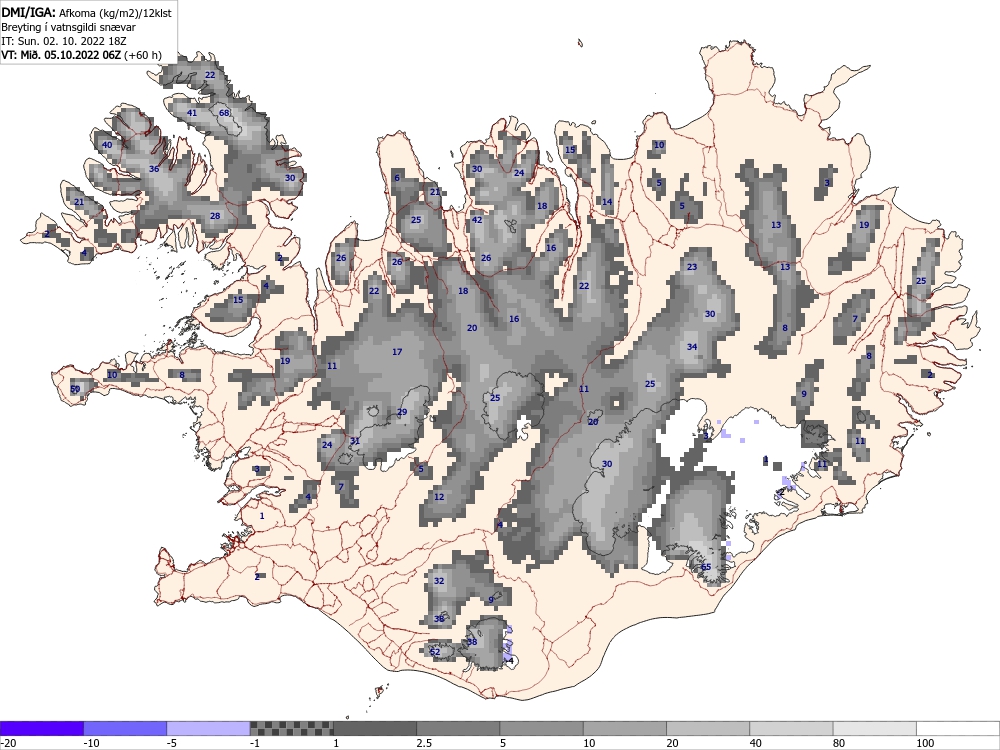Click the map value '34' in the northeast highlands
The width and height of the screenshot is (1000, 750).
pos(692,347)
